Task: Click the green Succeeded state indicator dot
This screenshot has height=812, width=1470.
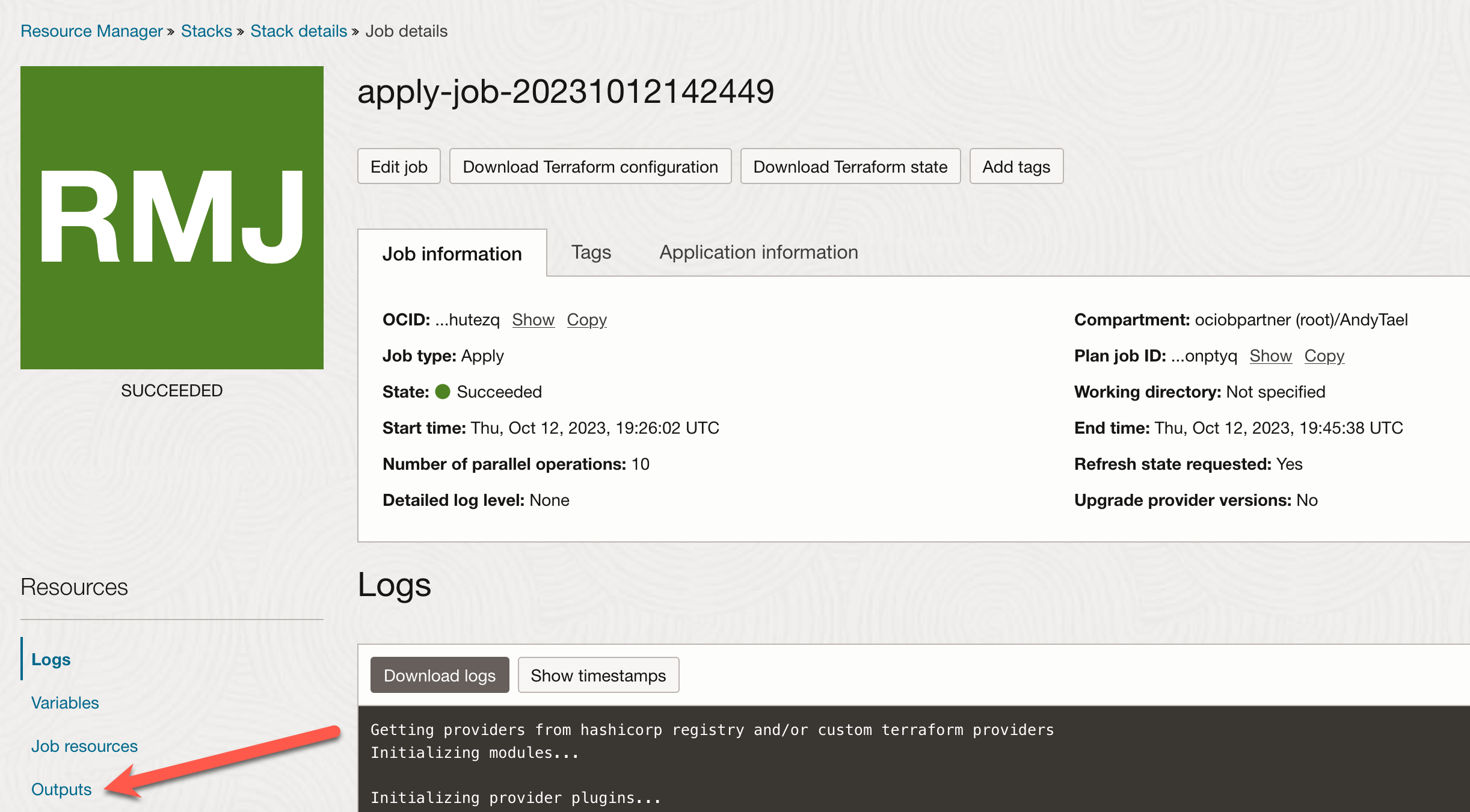Action: pyautogui.click(x=443, y=392)
